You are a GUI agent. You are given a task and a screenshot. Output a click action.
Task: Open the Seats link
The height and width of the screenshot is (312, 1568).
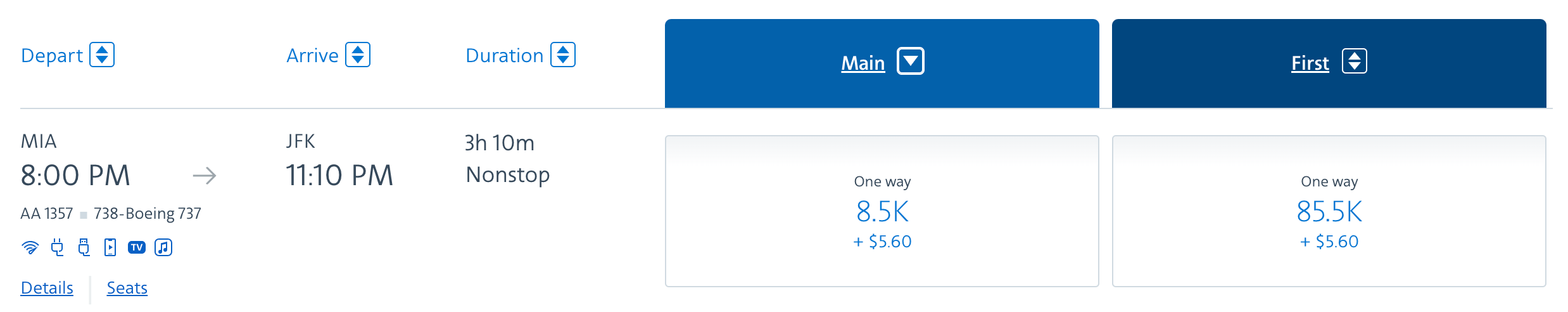click(127, 288)
